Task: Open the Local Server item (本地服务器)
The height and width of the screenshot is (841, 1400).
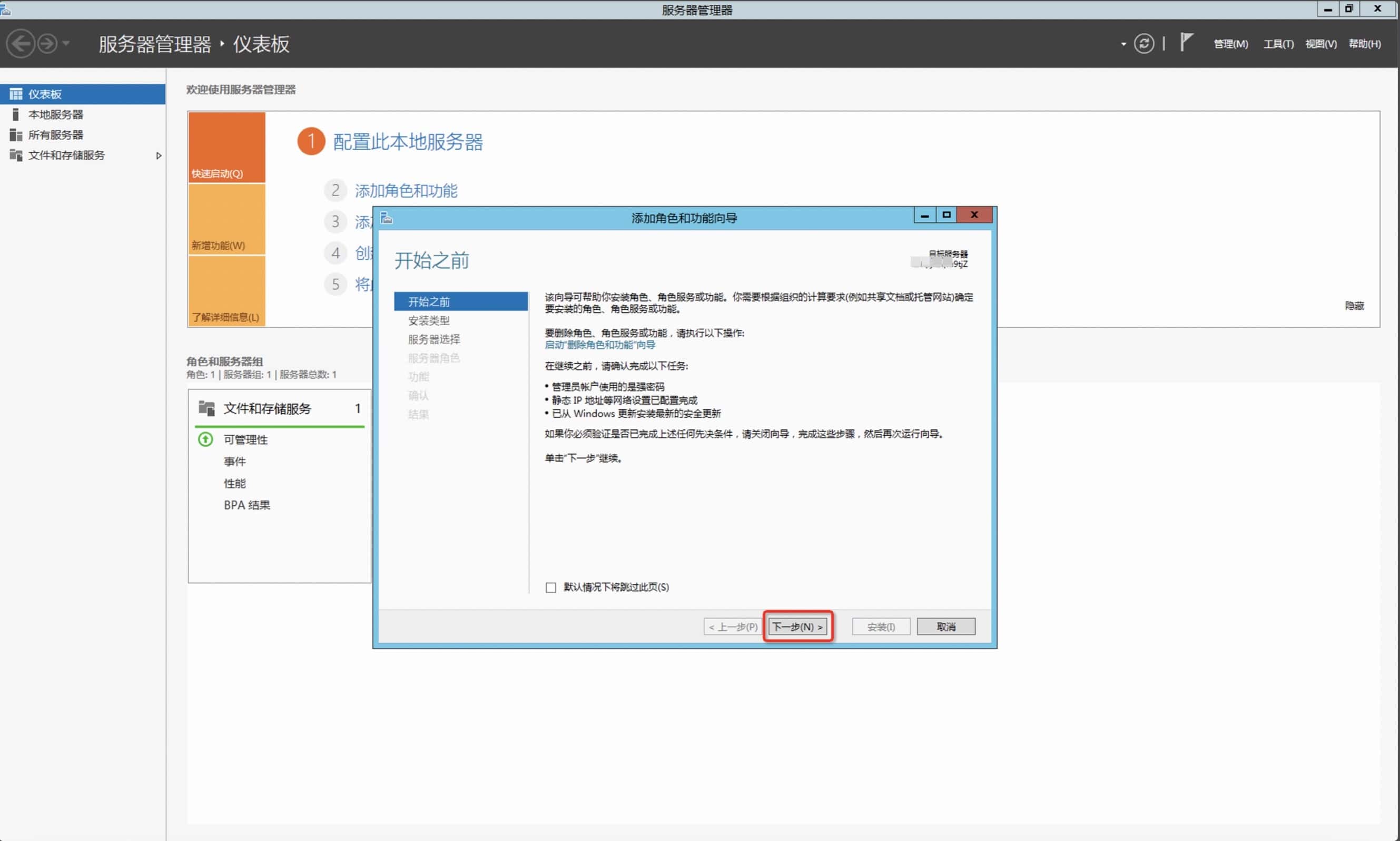Action: coord(55,114)
